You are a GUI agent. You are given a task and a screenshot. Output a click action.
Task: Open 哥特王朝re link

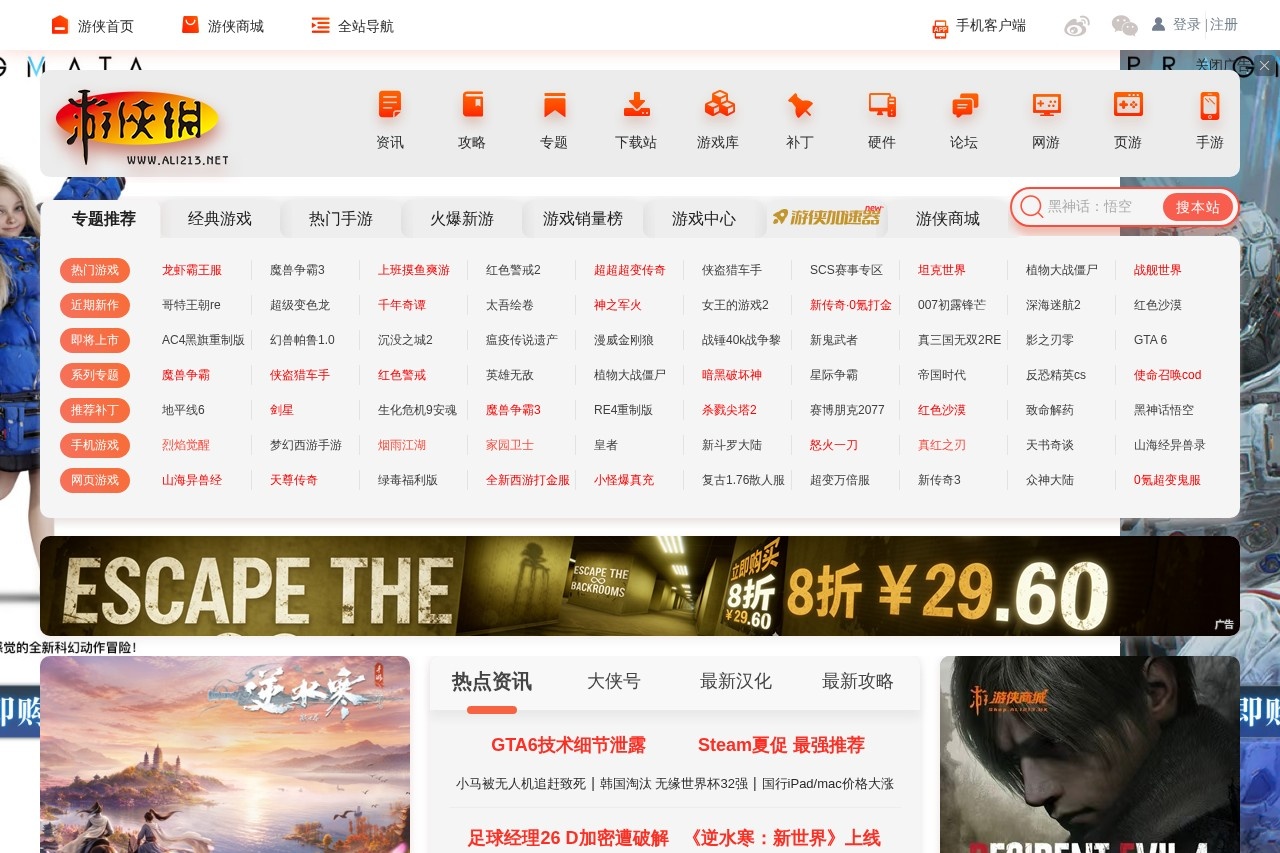click(191, 305)
